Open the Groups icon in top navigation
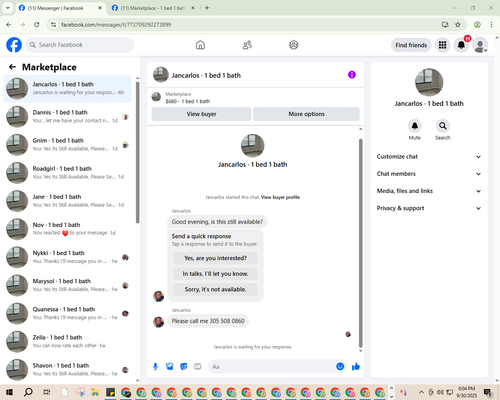The height and width of the screenshot is (400, 500). click(x=294, y=45)
